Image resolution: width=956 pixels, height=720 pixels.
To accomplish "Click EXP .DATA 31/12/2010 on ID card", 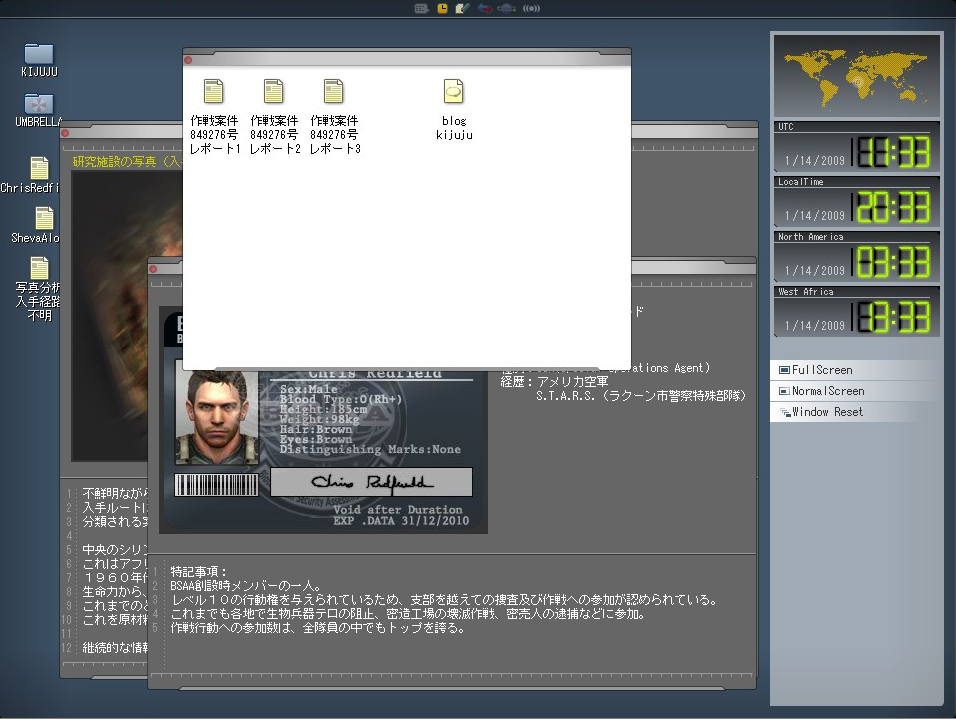I will coord(401,521).
